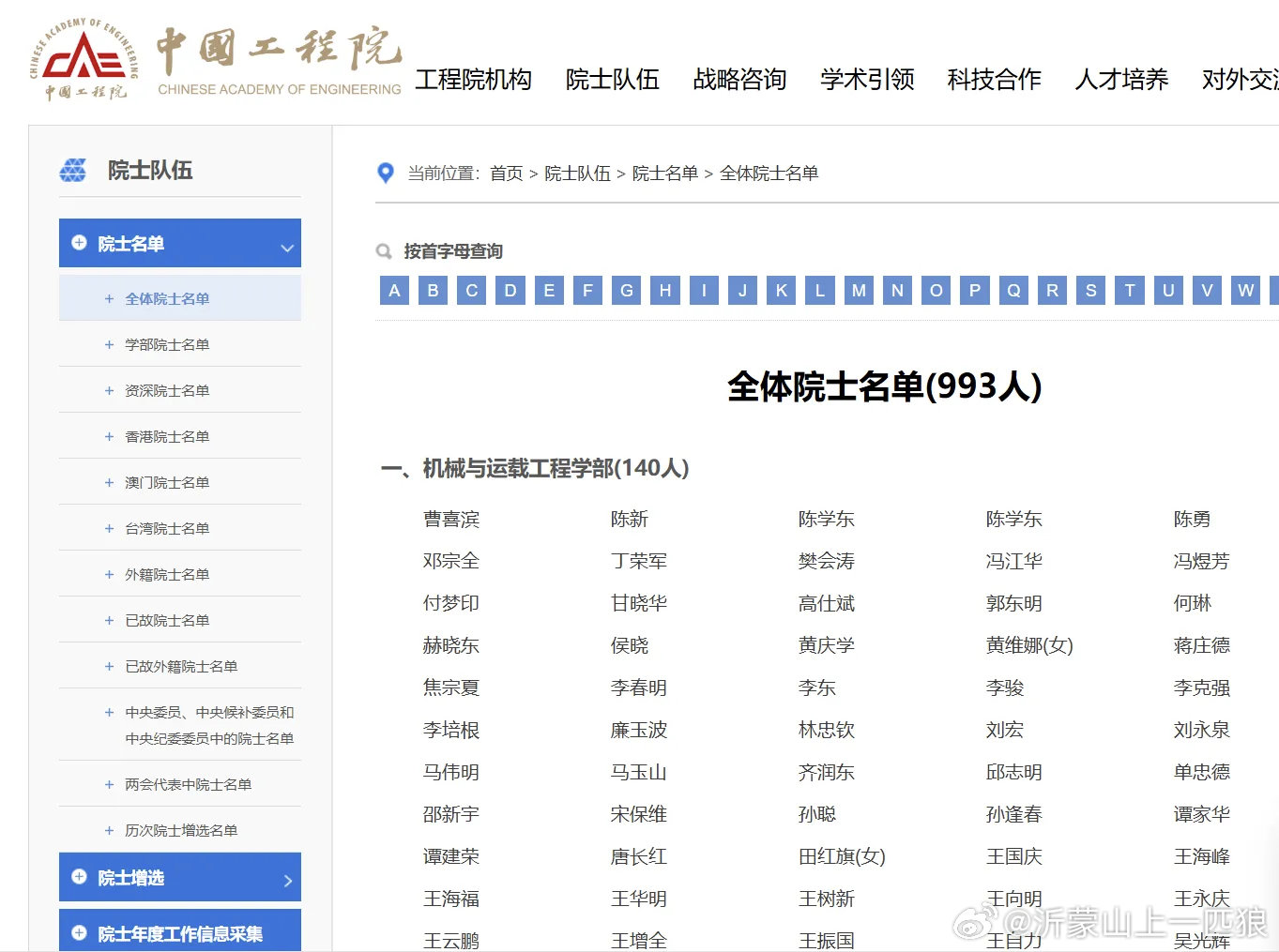Click the plus icon beside 学部院士名单
This screenshot has height=952, width=1279.
[x=109, y=345]
